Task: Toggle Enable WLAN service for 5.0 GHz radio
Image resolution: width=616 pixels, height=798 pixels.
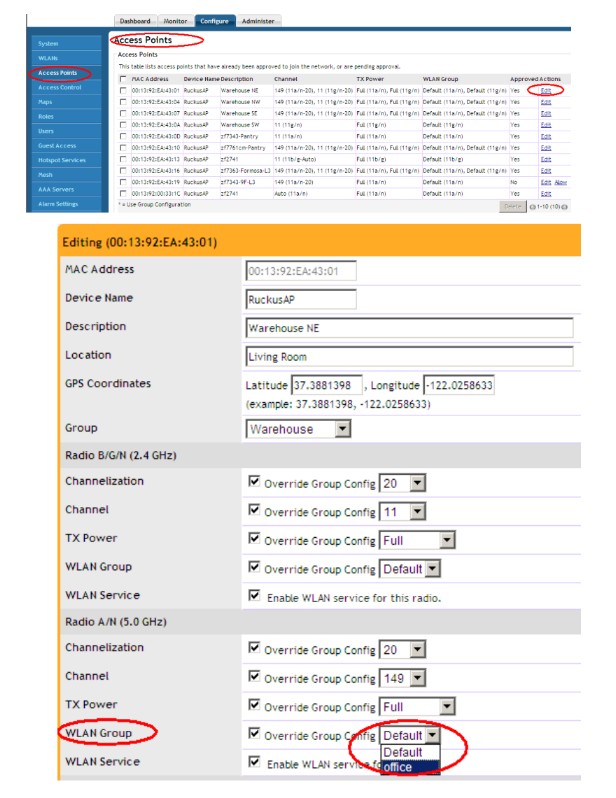Action: coord(254,761)
